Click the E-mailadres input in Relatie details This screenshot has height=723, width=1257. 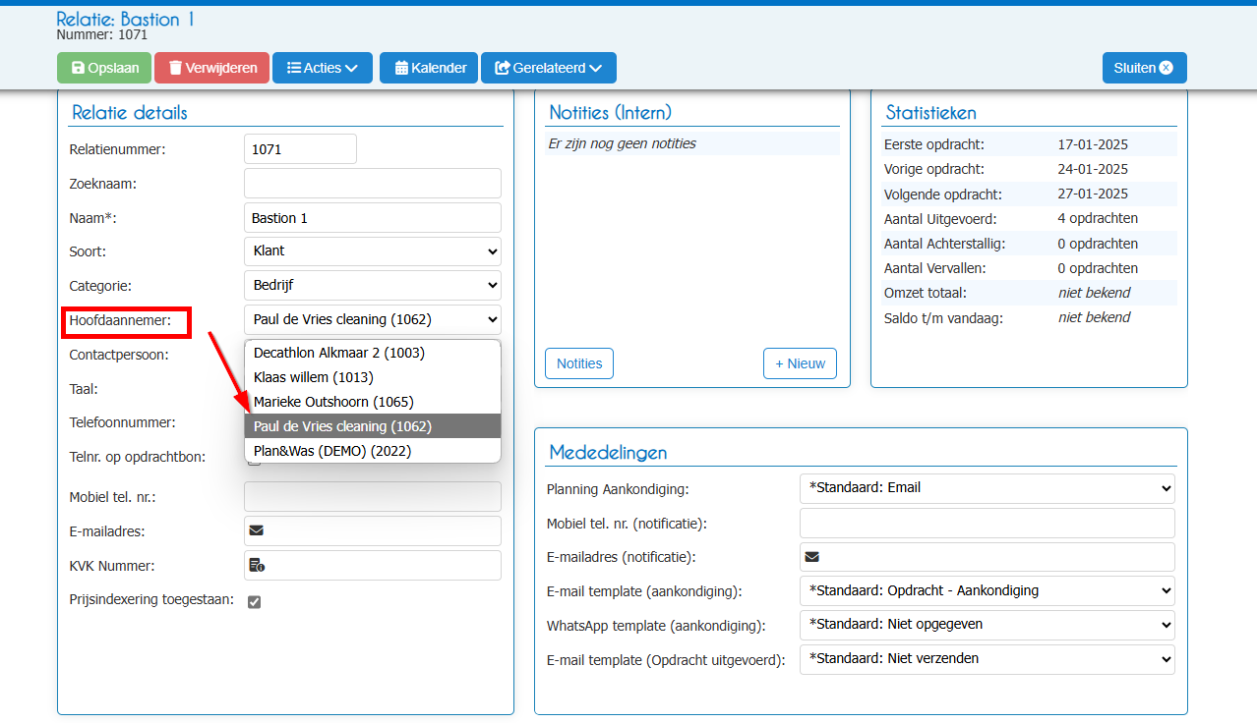373,531
